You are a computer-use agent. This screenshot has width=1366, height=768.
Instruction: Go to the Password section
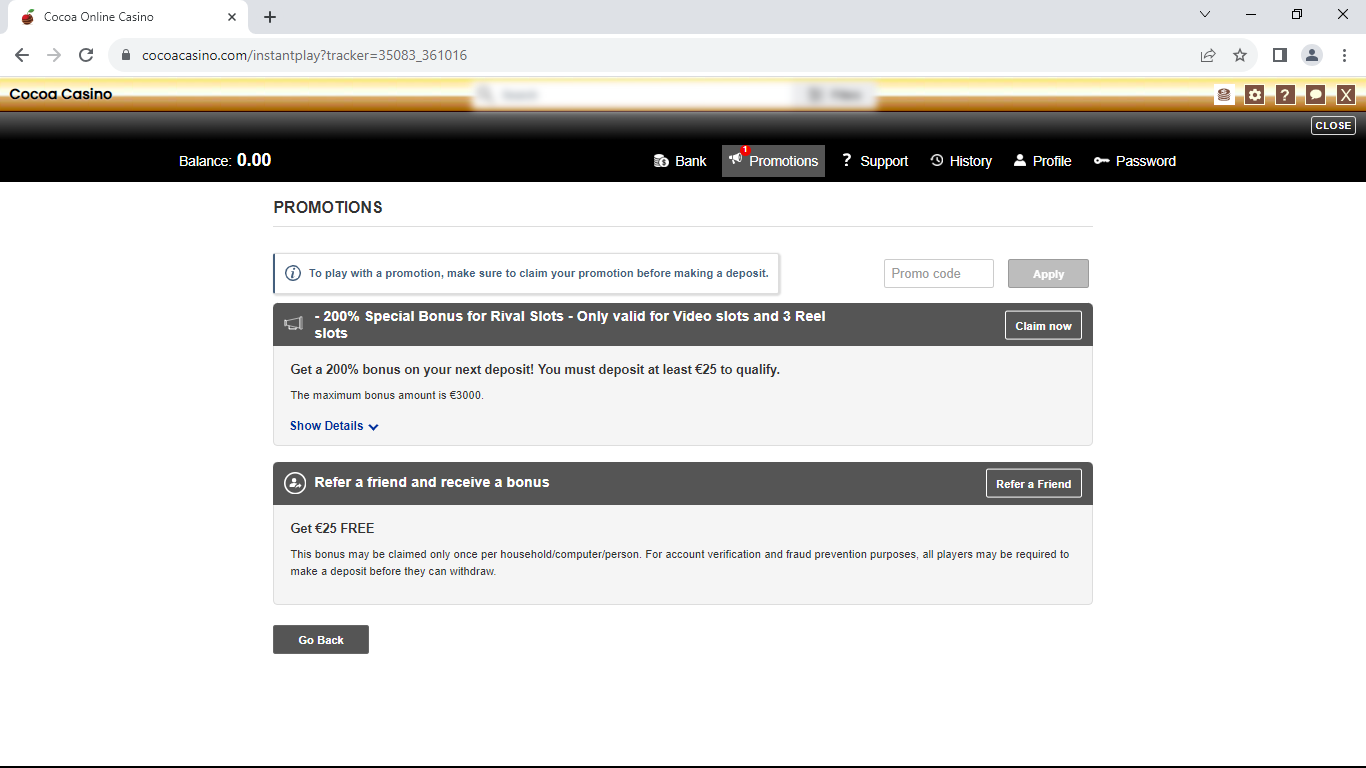(1135, 160)
